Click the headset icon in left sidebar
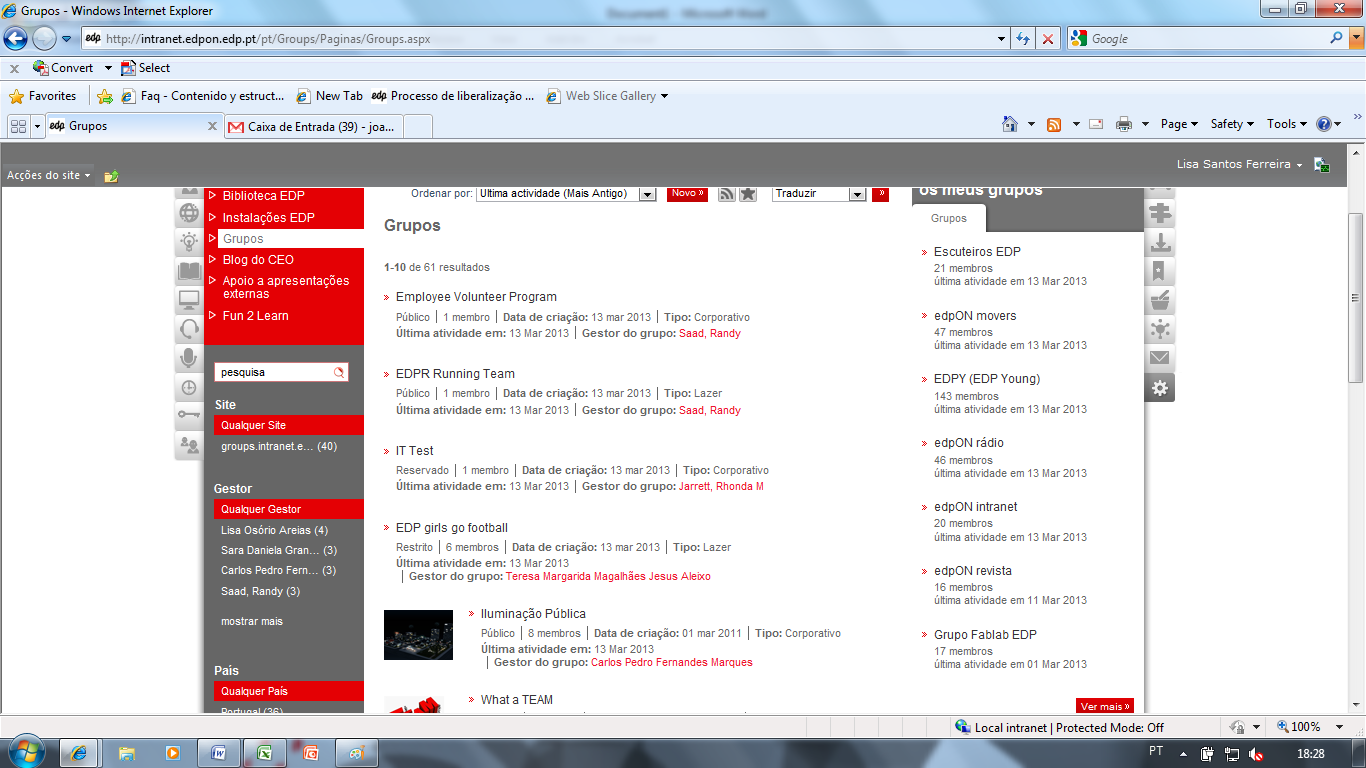 [x=189, y=329]
